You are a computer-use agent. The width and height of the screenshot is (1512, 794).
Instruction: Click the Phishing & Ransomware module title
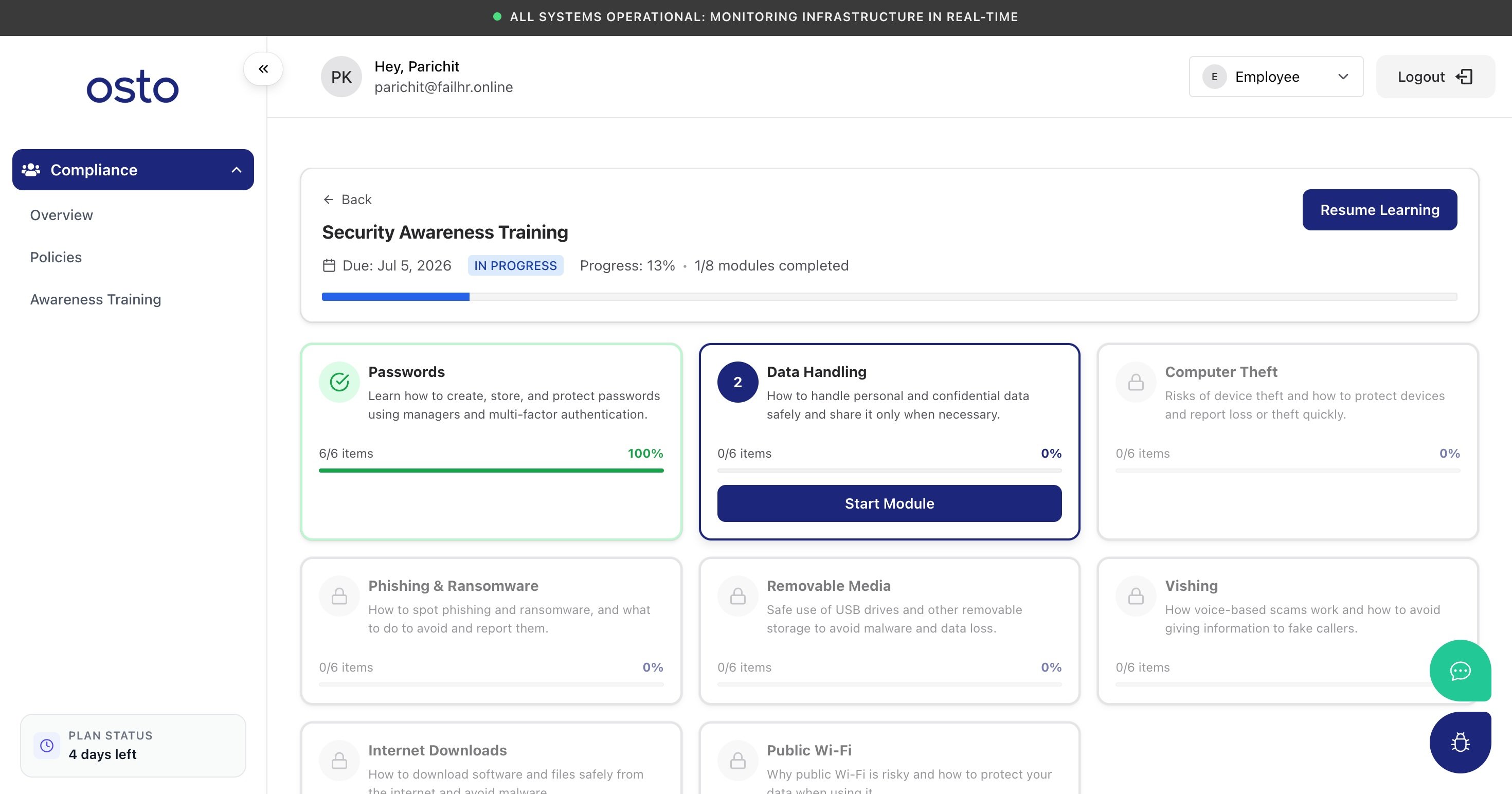click(453, 586)
